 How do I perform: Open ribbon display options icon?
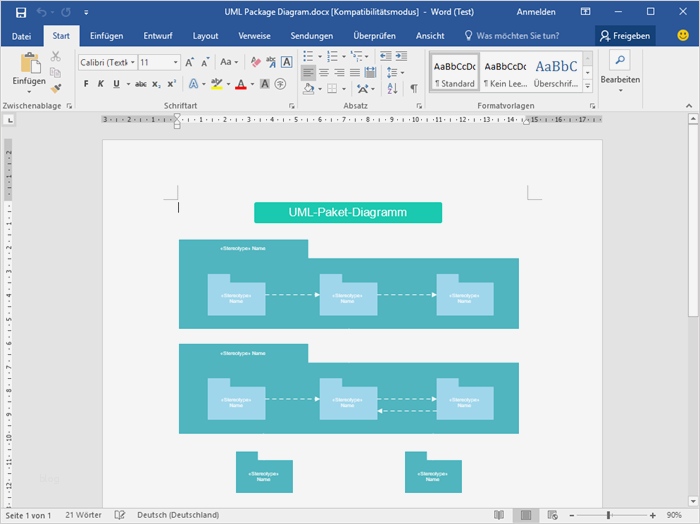pyautogui.click(x=585, y=12)
